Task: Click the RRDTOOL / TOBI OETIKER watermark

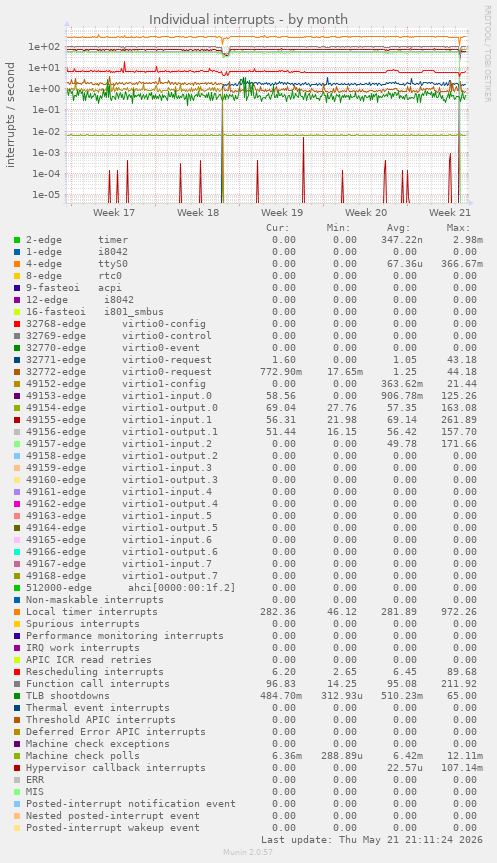Action: [487, 53]
